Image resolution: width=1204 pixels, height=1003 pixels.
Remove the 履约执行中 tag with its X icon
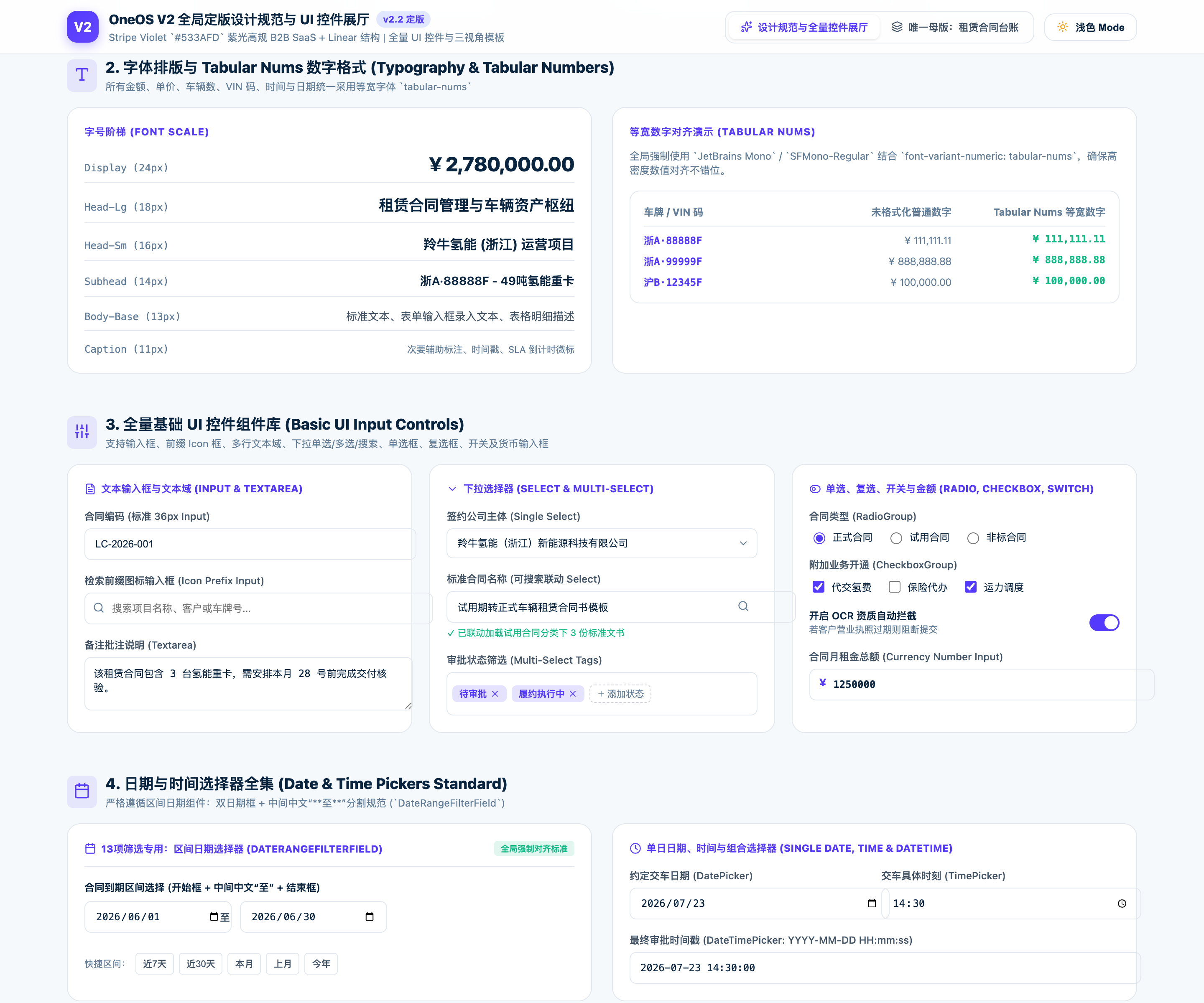click(x=572, y=693)
